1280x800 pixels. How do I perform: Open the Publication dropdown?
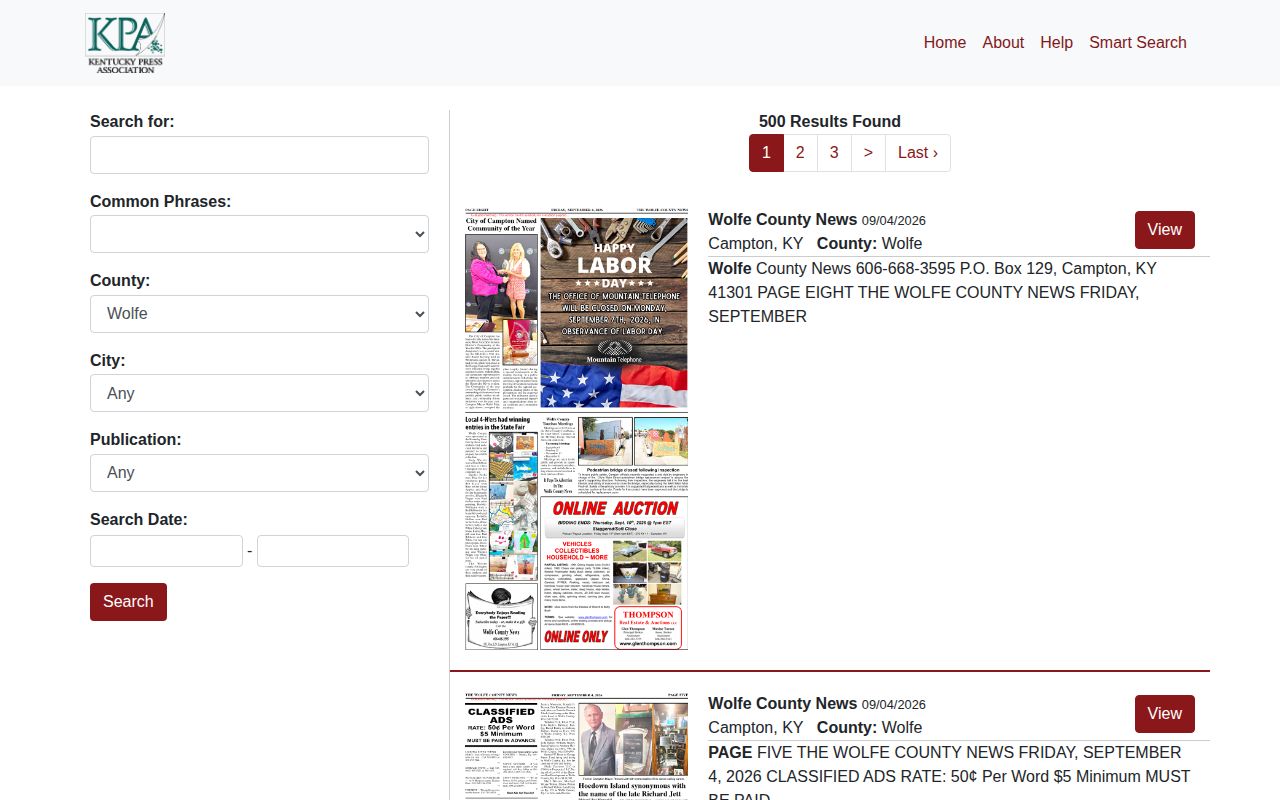pos(259,473)
